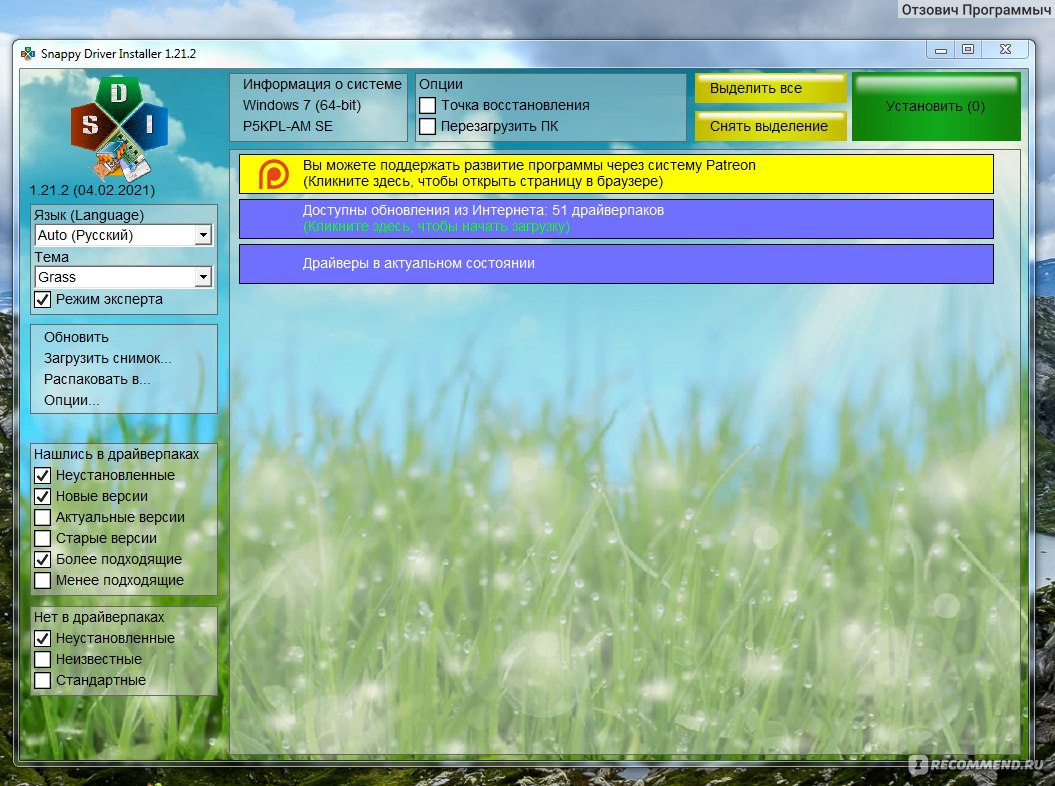Enable the Неизвестные filter

[42, 659]
